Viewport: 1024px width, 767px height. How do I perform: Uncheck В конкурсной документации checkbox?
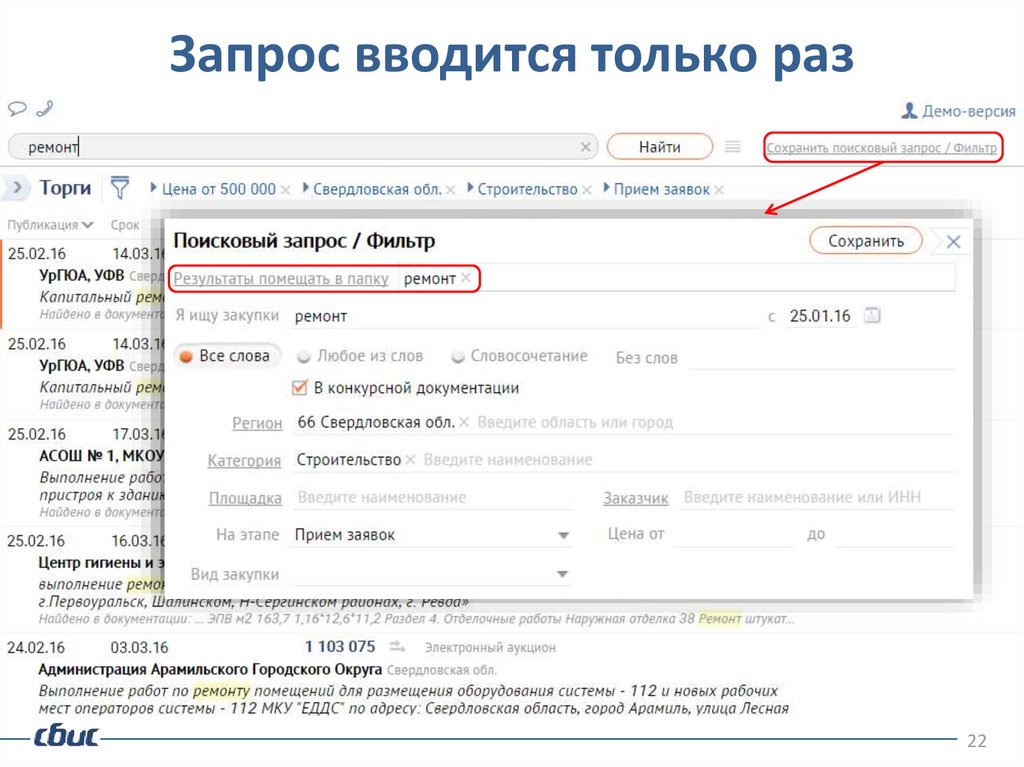pyautogui.click(x=299, y=388)
